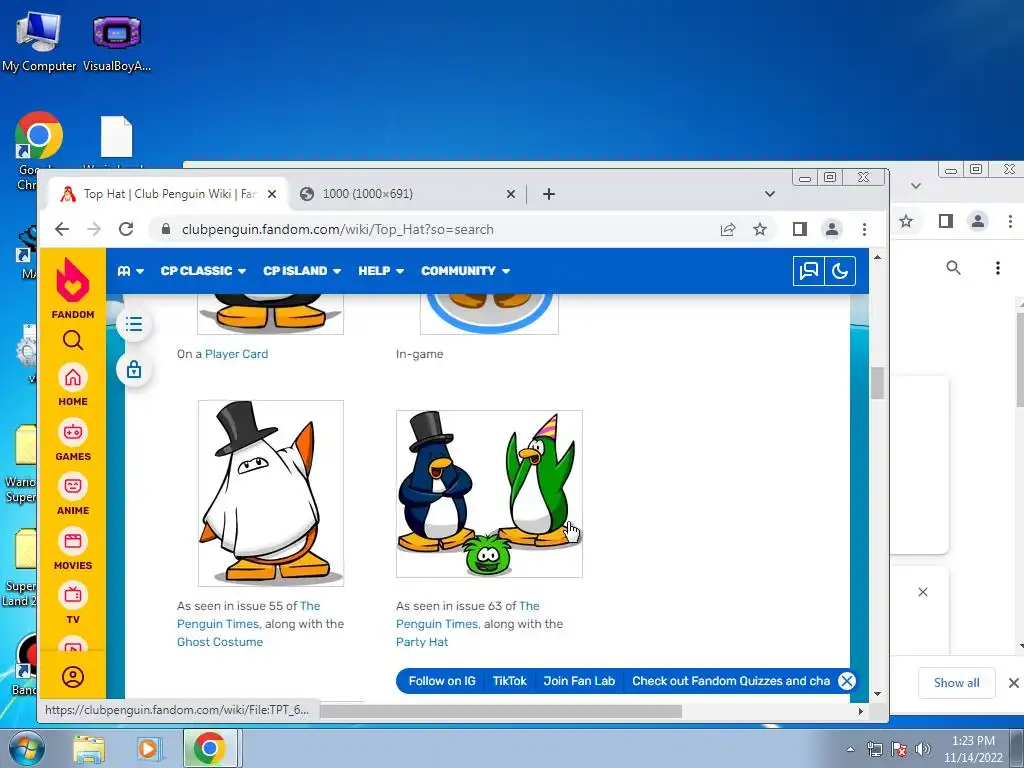
Task: Click the page vertical scrollbar thumb
Action: (877, 383)
